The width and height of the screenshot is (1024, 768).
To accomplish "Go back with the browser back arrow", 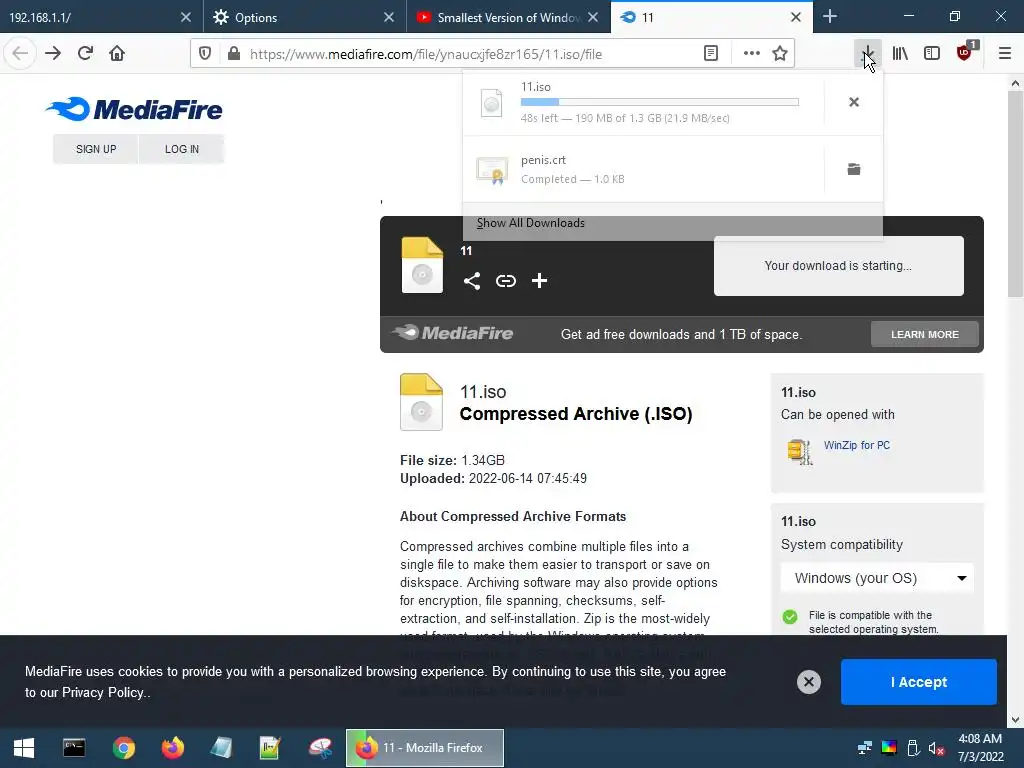I will (20, 54).
